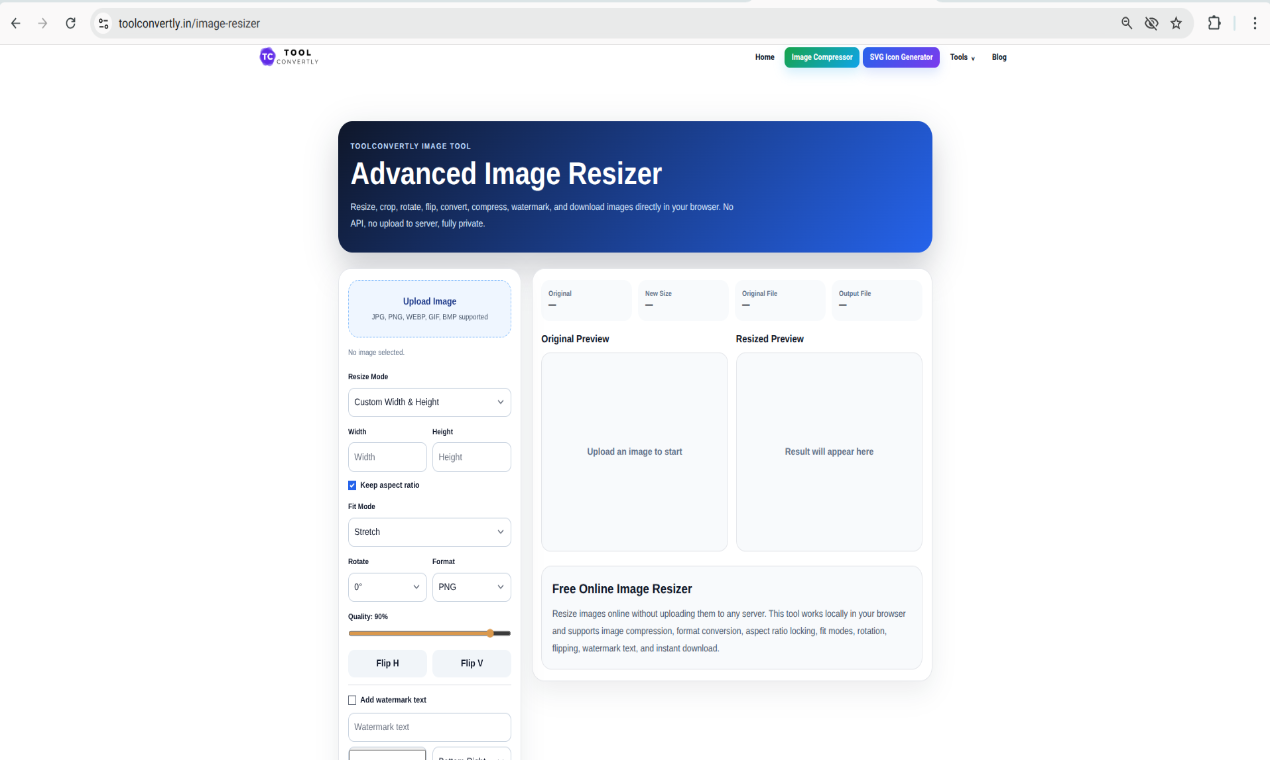This screenshot has width=1270, height=760.
Task: Click the Height input field
Action: pyautogui.click(x=471, y=457)
